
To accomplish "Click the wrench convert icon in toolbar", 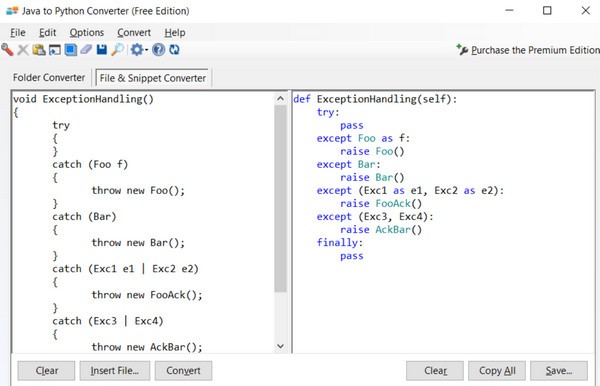I will [x=7, y=50].
